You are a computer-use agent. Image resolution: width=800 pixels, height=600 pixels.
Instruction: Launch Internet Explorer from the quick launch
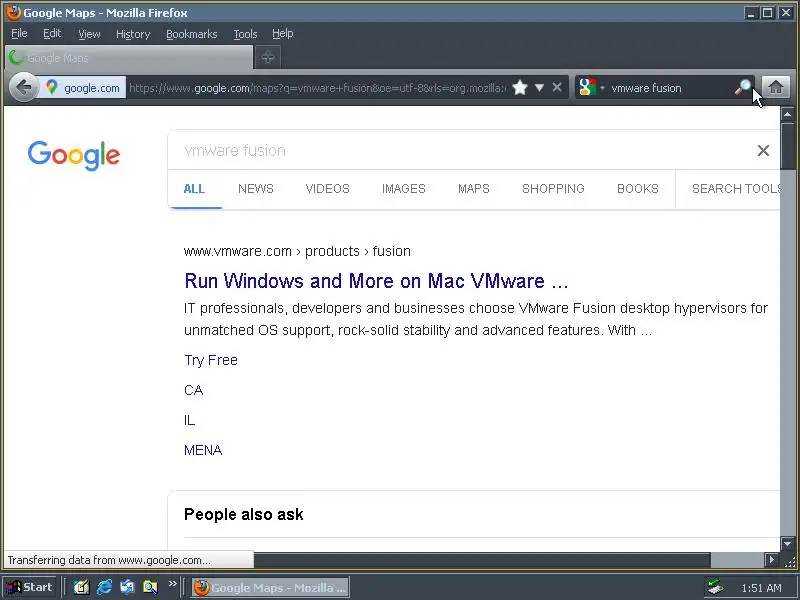105,587
